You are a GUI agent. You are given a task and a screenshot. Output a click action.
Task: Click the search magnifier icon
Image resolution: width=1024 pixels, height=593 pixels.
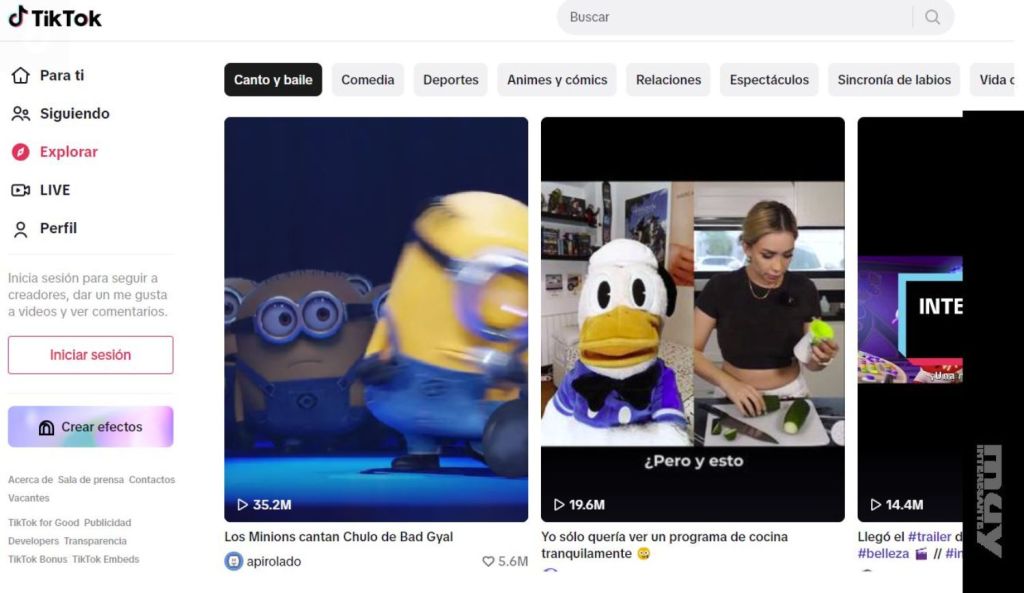tap(932, 17)
